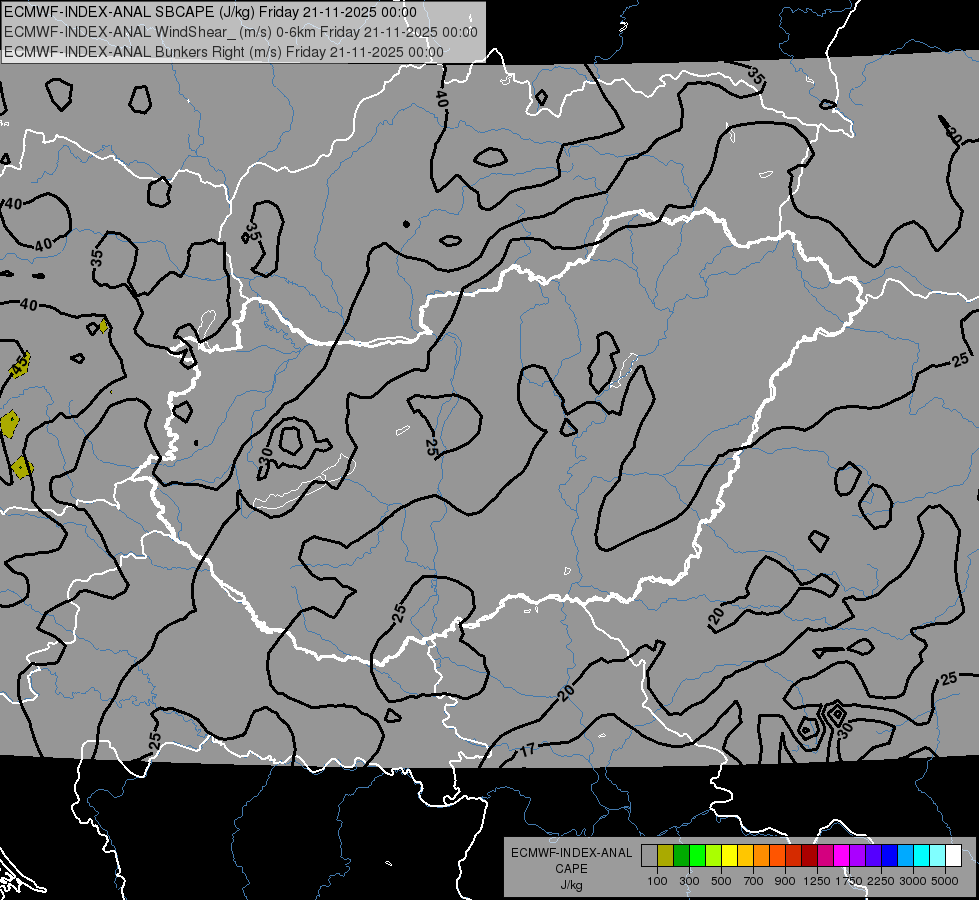This screenshot has height=900, width=979.
Task: Click the 5000 legend value
Action: click(945, 881)
